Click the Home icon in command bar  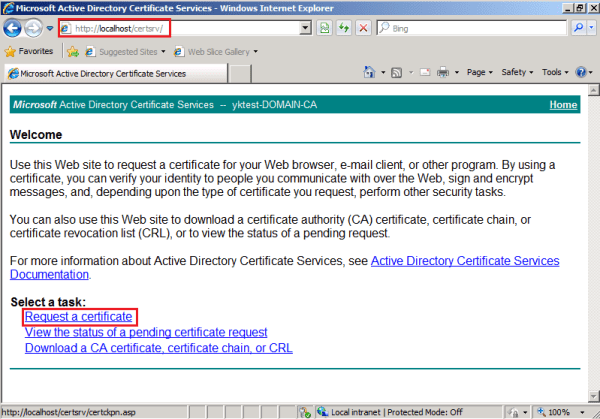(369, 72)
